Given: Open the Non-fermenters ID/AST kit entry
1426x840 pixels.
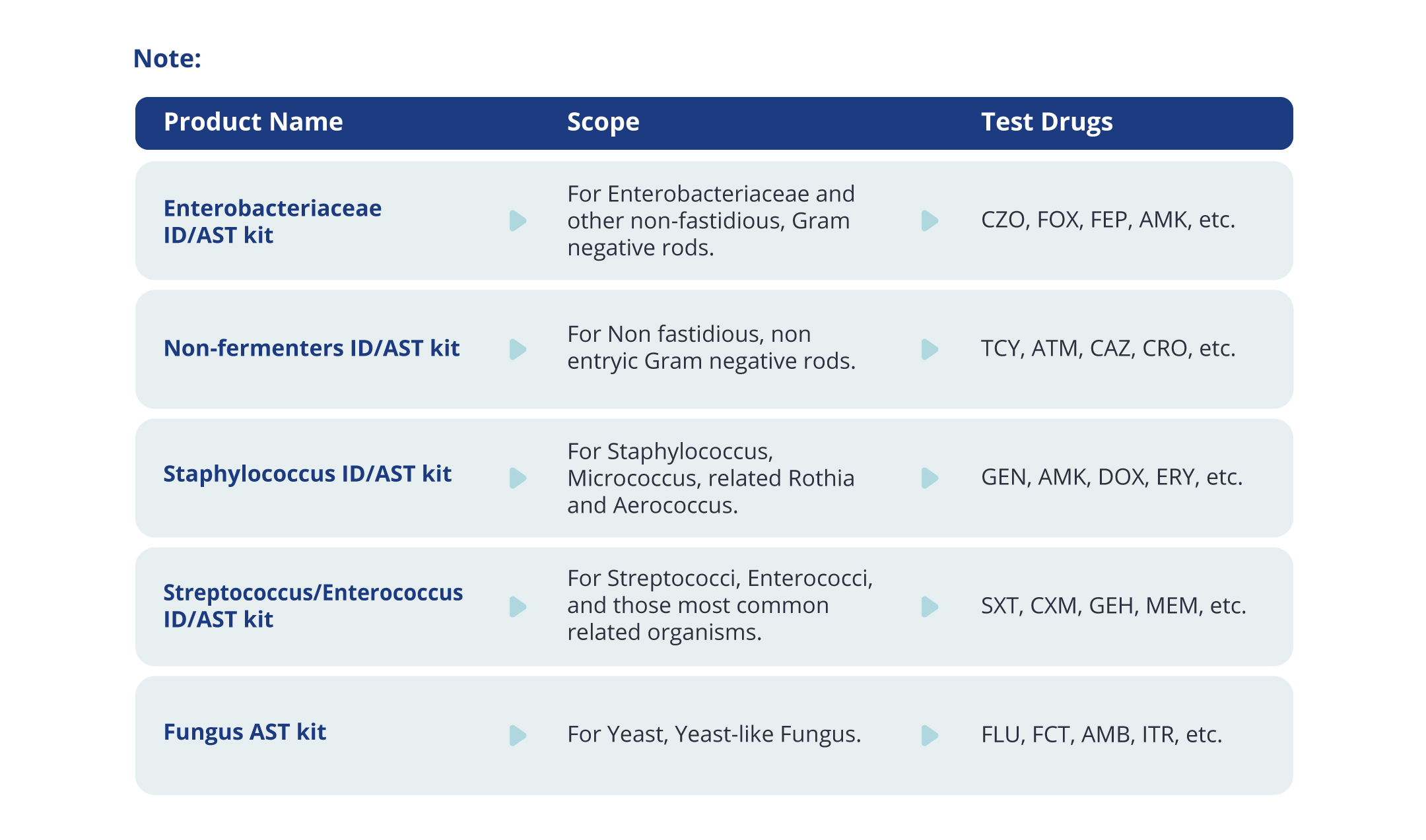Looking at the screenshot, I should pyautogui.click(x=311, y=348).
